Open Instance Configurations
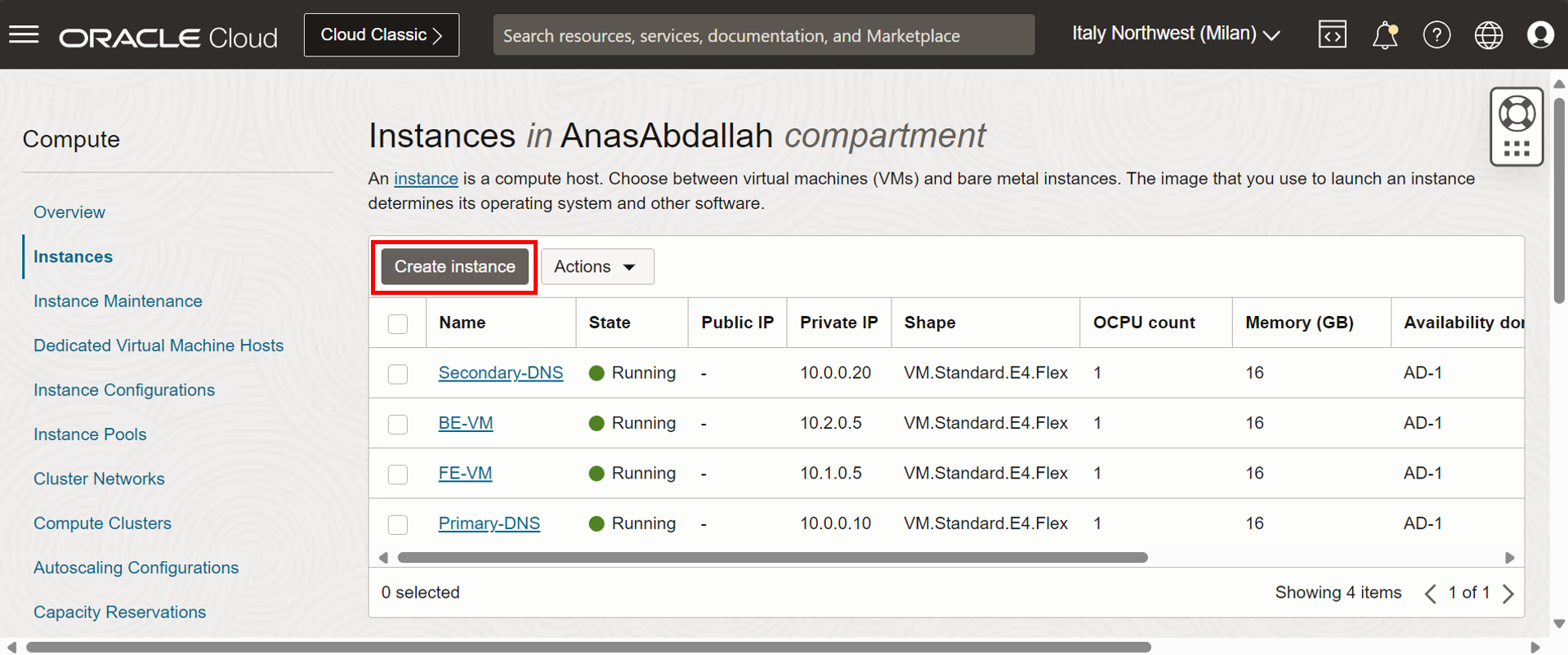This screenshot has width=1568, height=655. click(124, 390)
